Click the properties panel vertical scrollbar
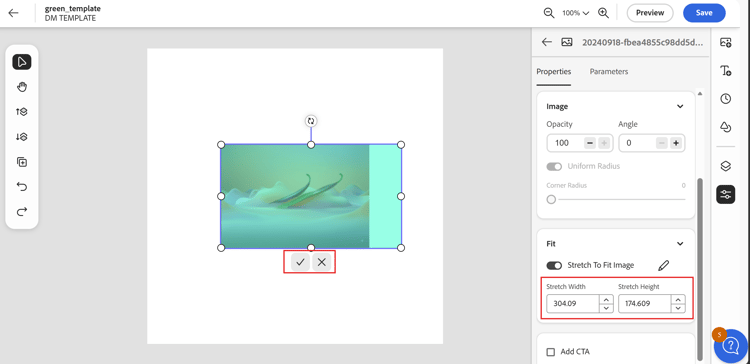Image resolution: width=750 pixels, height=364 pixels. [x=700, y=268]
